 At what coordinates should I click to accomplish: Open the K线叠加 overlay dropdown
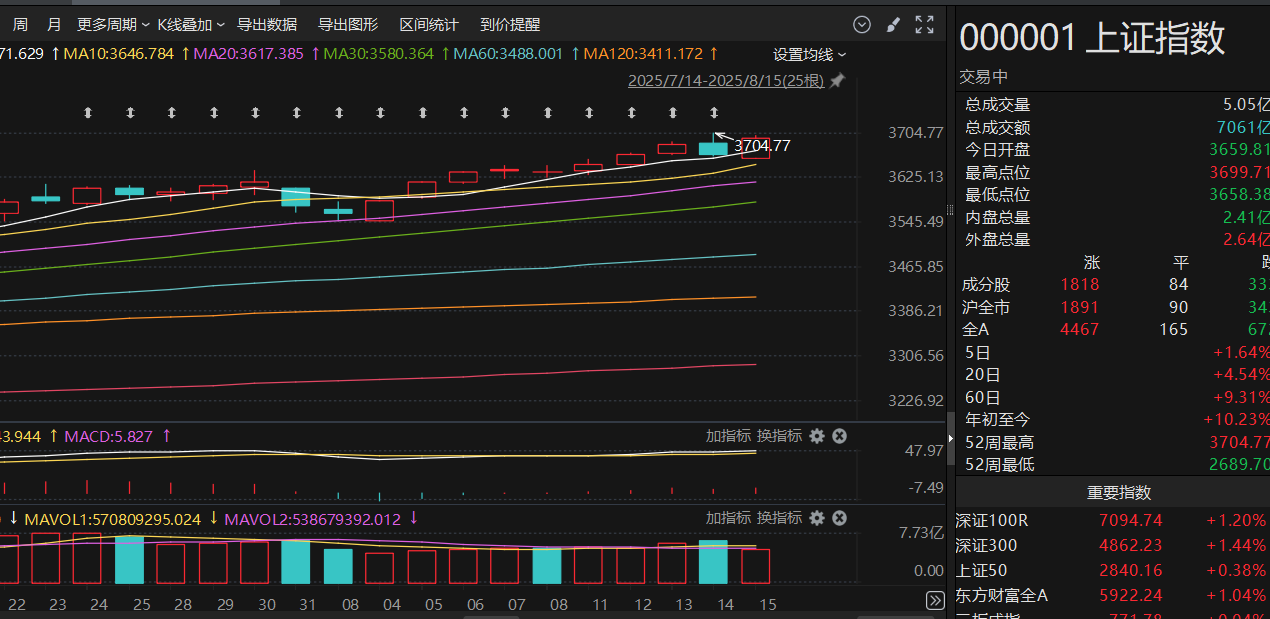(191, 25)
